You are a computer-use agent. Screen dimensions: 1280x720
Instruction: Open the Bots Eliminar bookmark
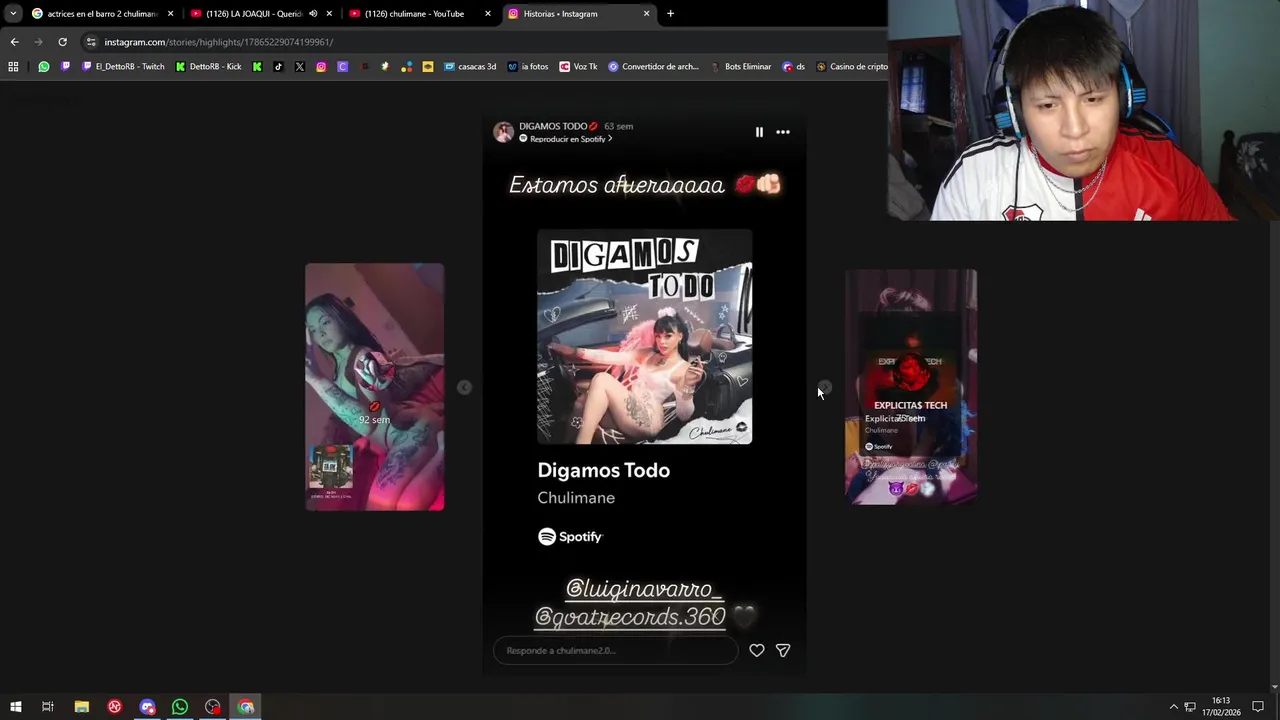[741, 67]
